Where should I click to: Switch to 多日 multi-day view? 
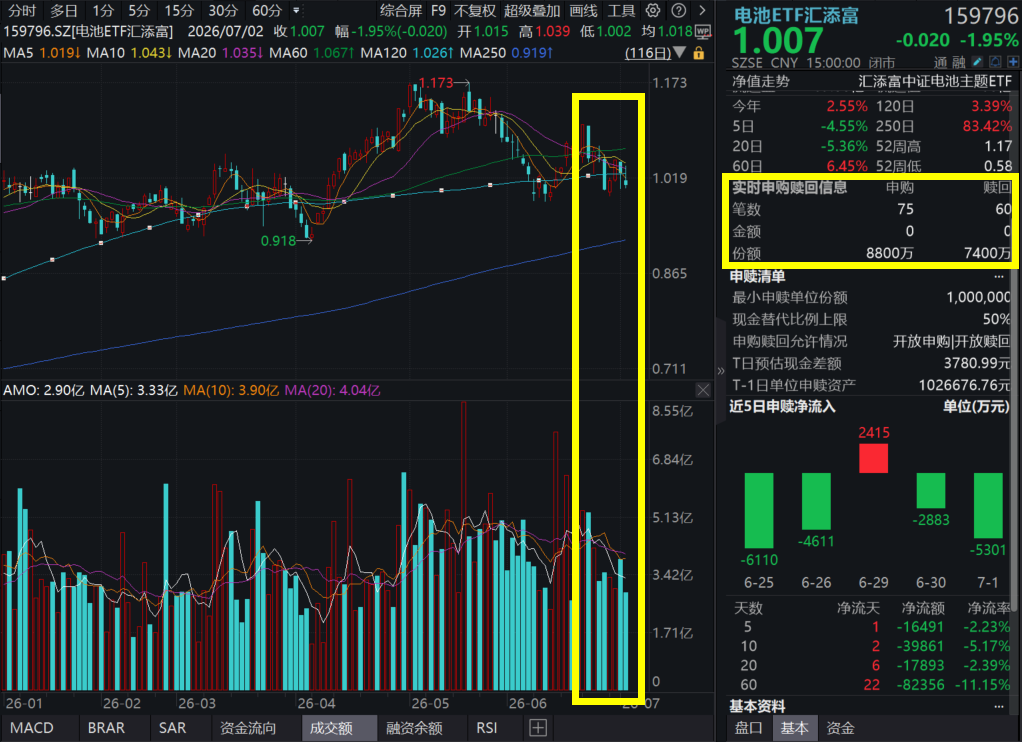(x=64, y=10)
